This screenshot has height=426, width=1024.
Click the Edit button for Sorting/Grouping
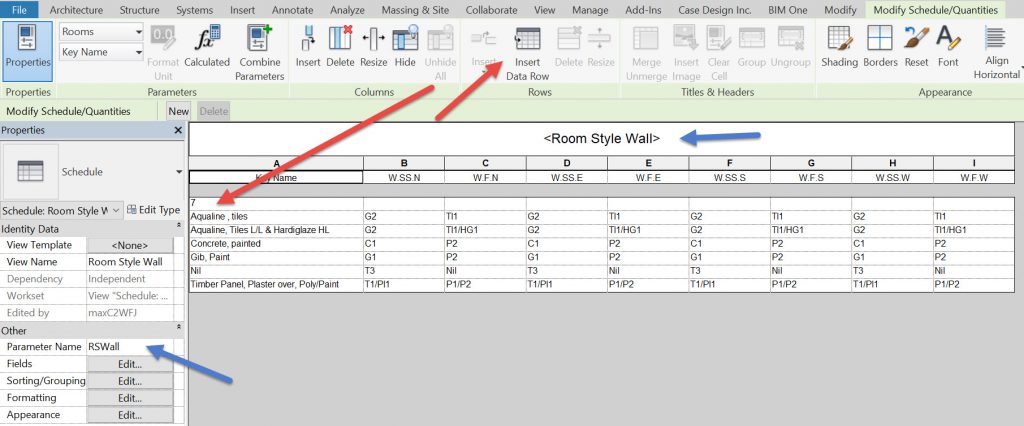click(130, 381)
